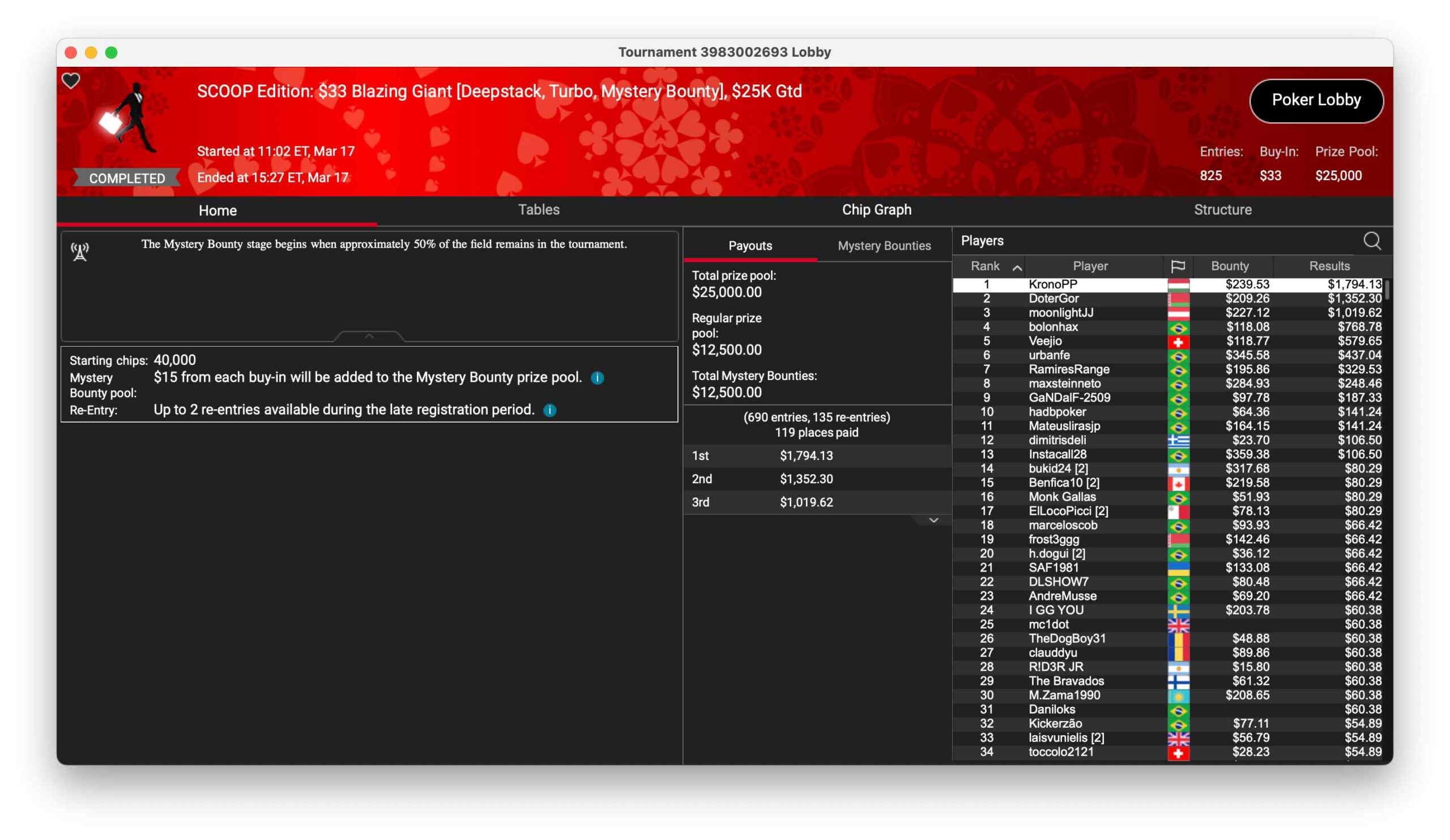The width and height of the screenshot is (1450, 840).
Task: Open the Structure tab
Action: [1222, 210]
